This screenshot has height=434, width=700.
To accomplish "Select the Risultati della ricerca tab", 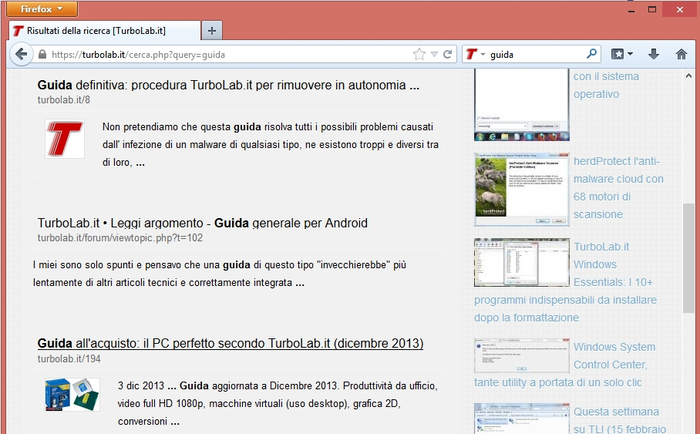I will pos(104,31).
